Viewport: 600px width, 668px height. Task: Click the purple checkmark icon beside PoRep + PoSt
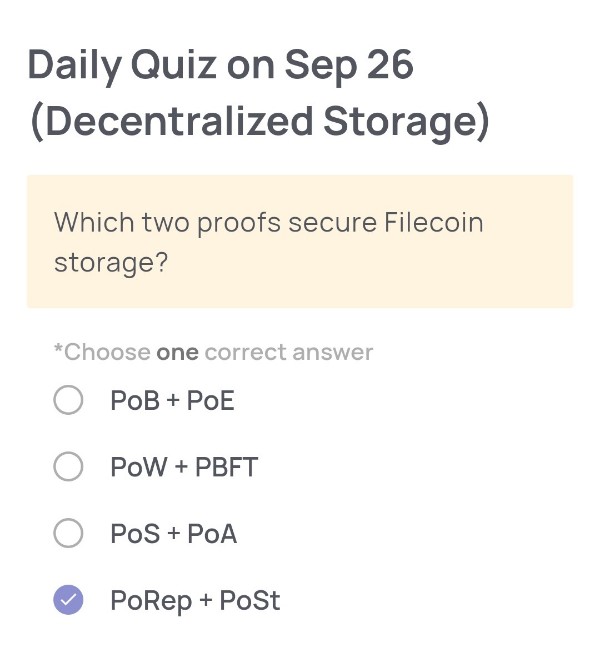point(68,600)
